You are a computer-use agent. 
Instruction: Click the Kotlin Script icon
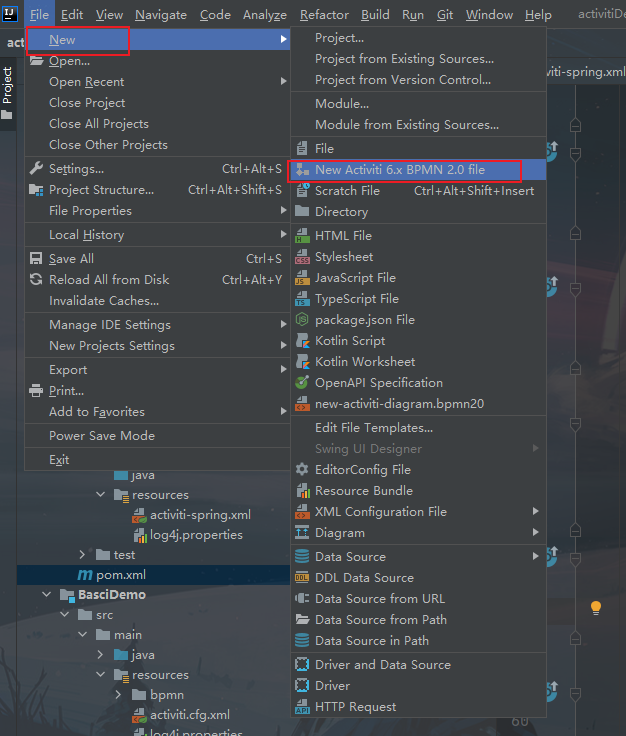click(302, 341)
